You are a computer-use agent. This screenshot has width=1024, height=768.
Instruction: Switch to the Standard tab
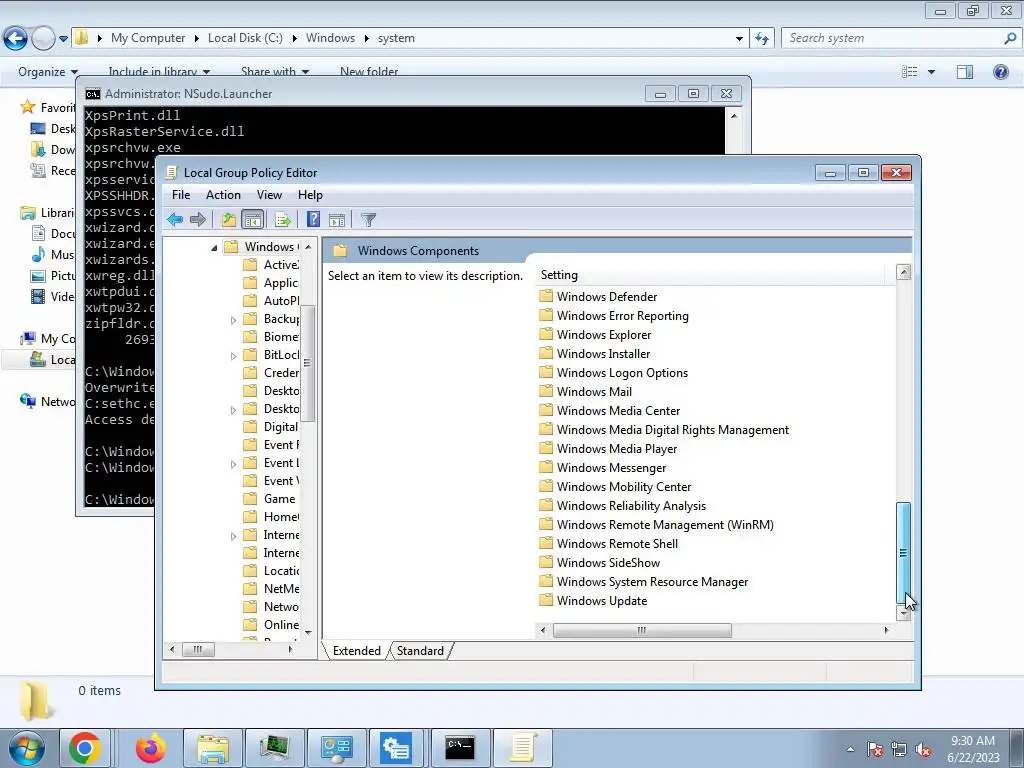(x=420, y=650)
